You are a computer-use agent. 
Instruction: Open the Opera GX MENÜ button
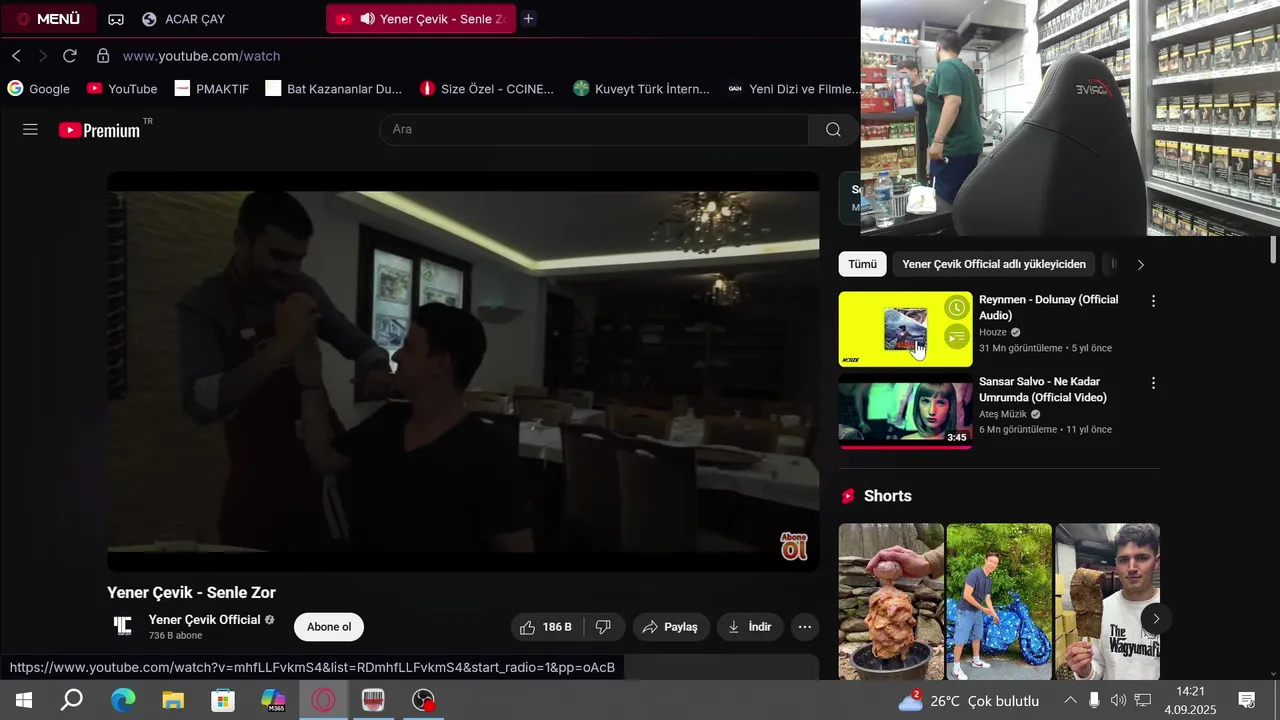48,19
